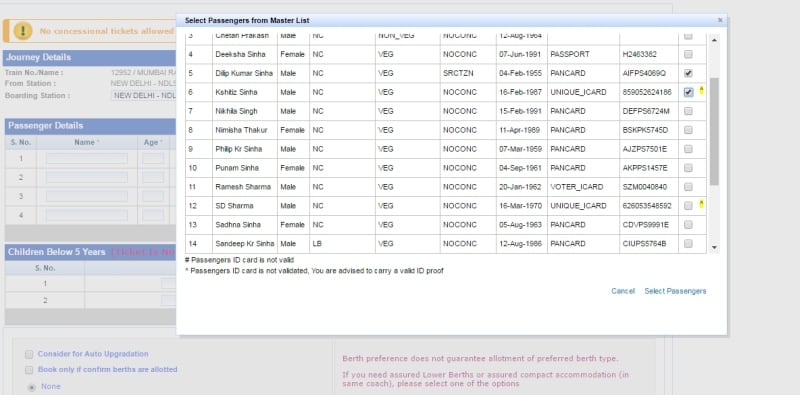Click the LB berth cell for Sandeep Kr Sinha
The height and width of the screenshot is (395, 800).
(x=317, y=243)
